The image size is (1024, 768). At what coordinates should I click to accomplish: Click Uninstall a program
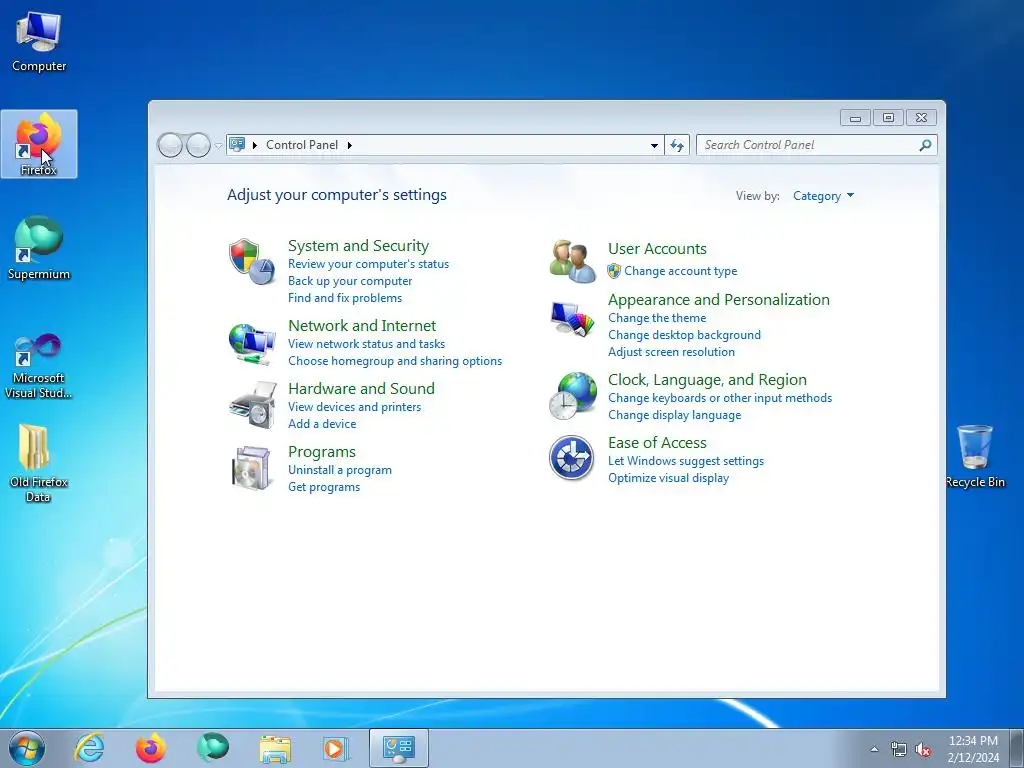(x=340, y=470)
